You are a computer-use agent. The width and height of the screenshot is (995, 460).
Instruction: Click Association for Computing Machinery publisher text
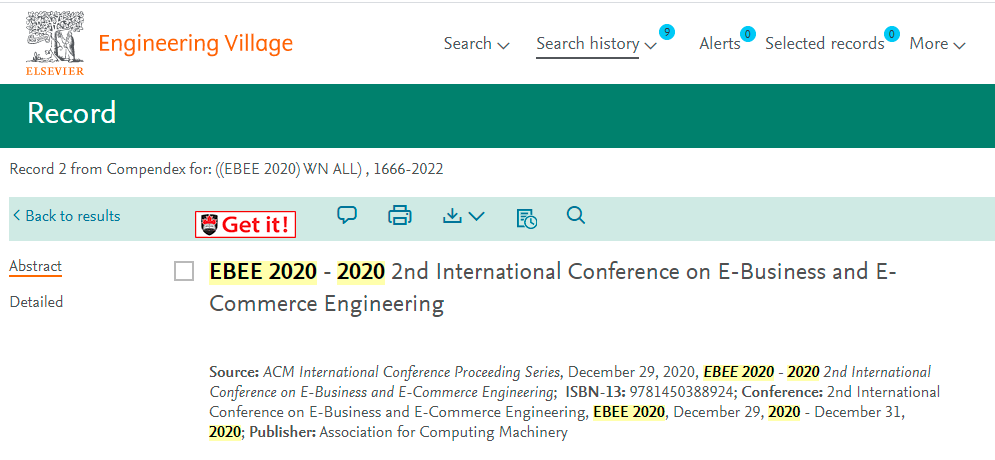coord(444,433)
